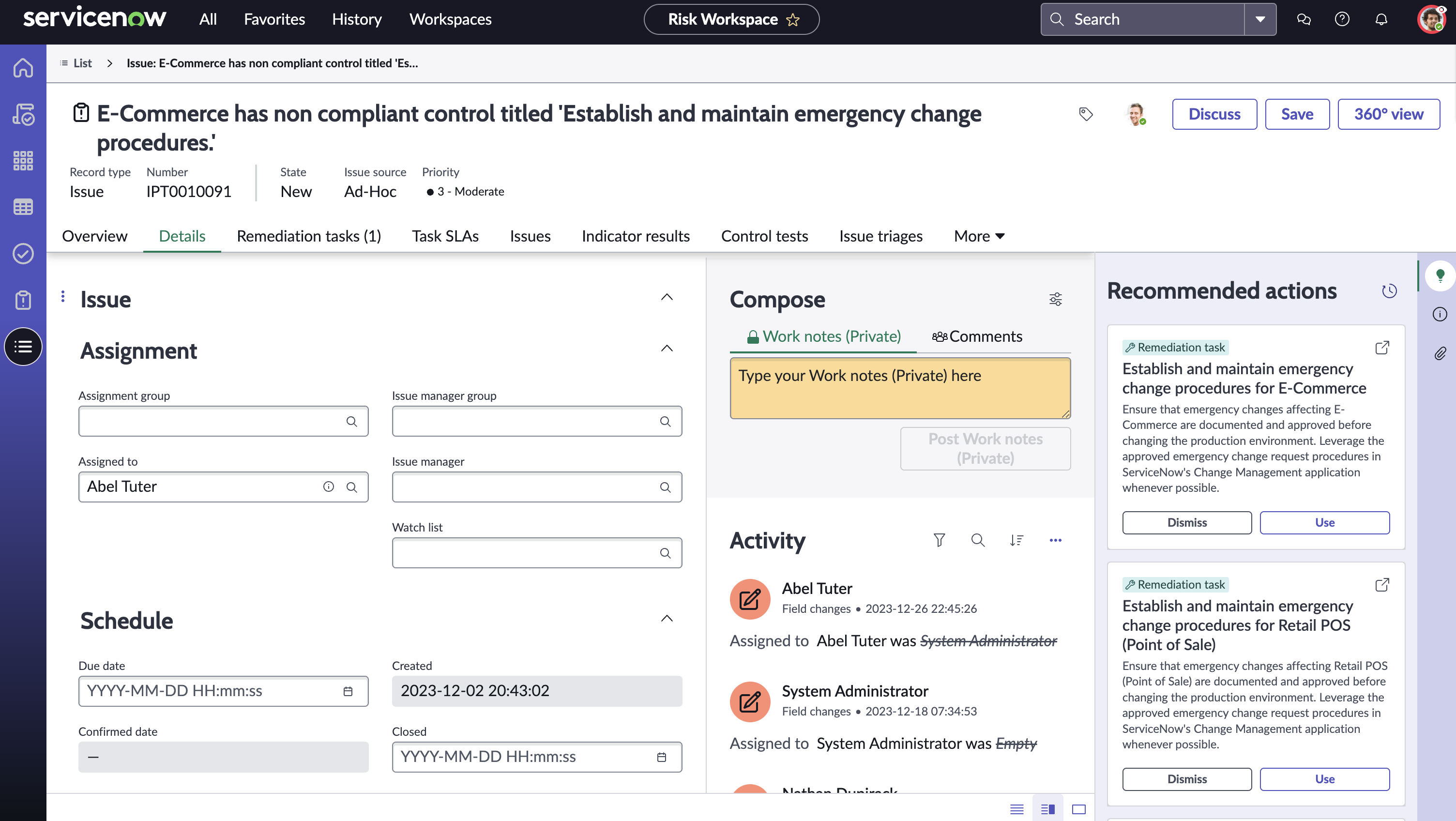This screenshot has width=1456, height=821.
Task: Click the tag icon near the title
Action: pyautogui.click(x=1086, y=114)
